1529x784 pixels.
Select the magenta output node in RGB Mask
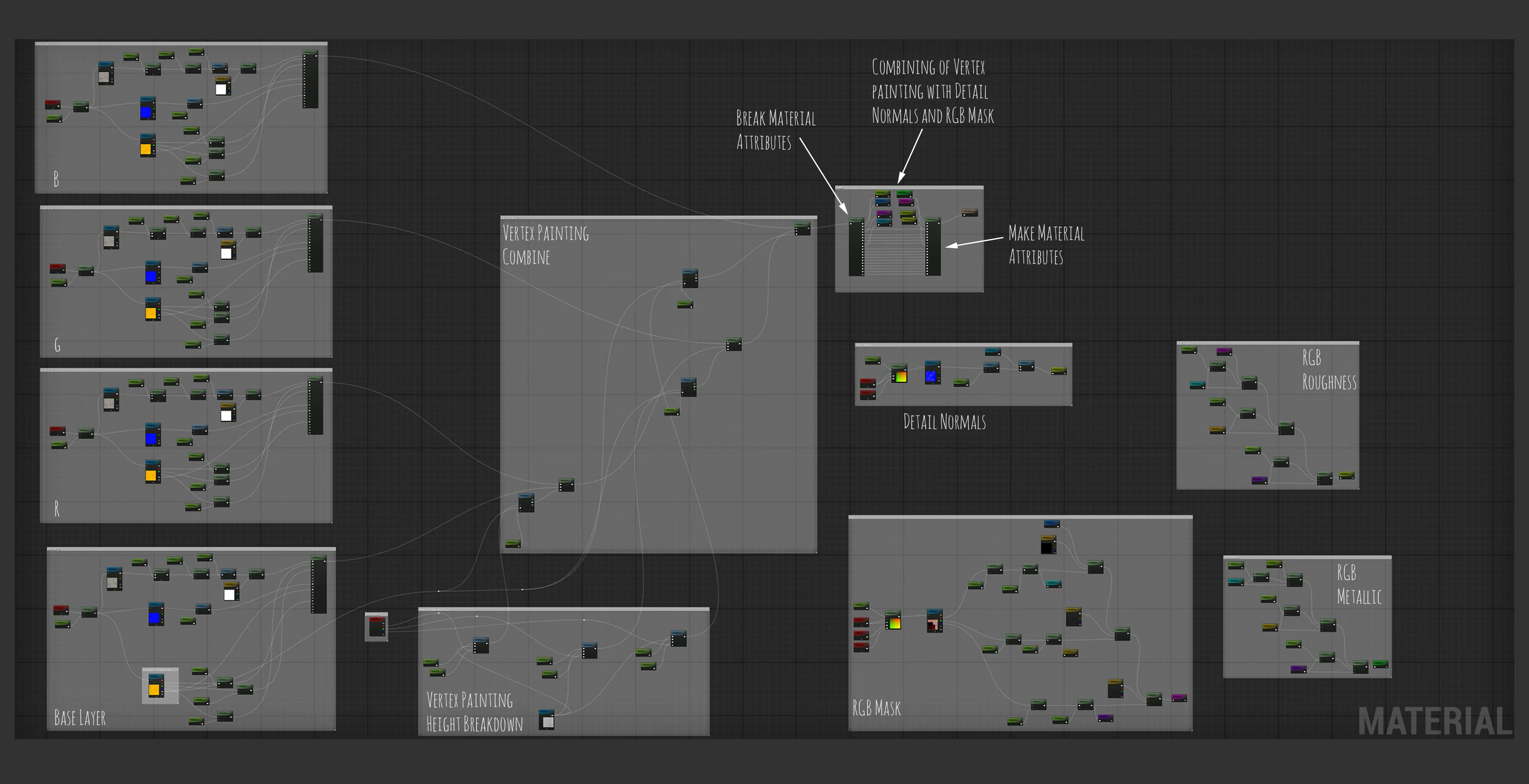click(1179, 697)
